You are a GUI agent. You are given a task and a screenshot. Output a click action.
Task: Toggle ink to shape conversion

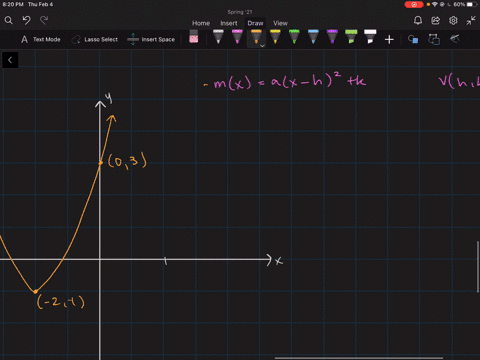click(x=434, y=39)
